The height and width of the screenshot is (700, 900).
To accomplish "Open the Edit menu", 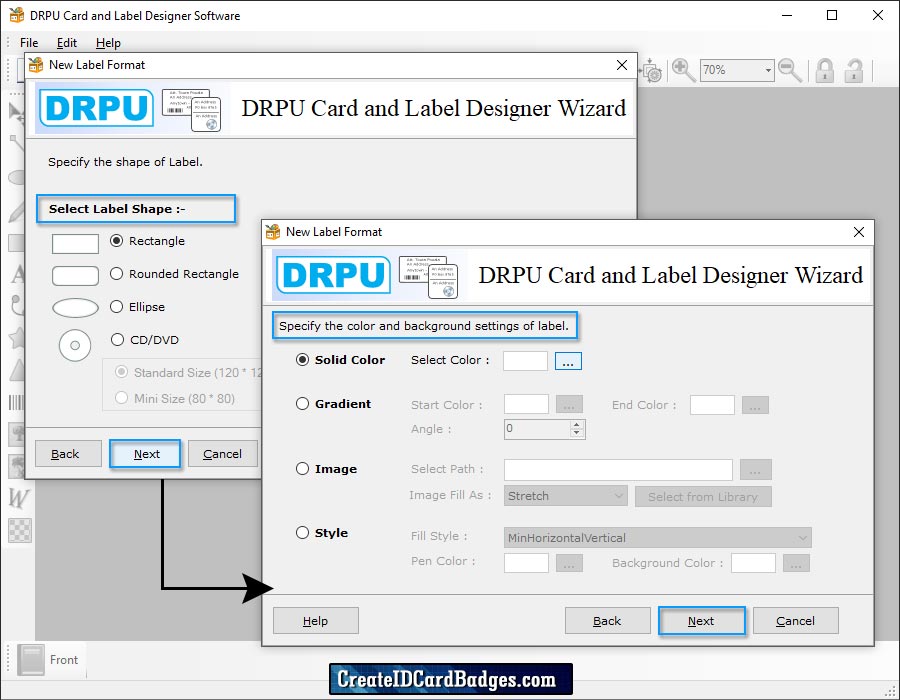I will (x=67, y=43).
